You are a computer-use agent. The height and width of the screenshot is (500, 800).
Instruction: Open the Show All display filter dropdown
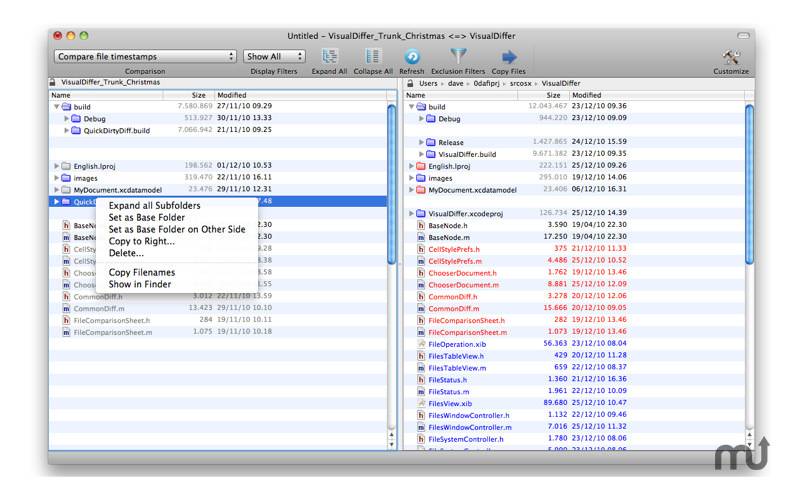click(x=274, y=56)
